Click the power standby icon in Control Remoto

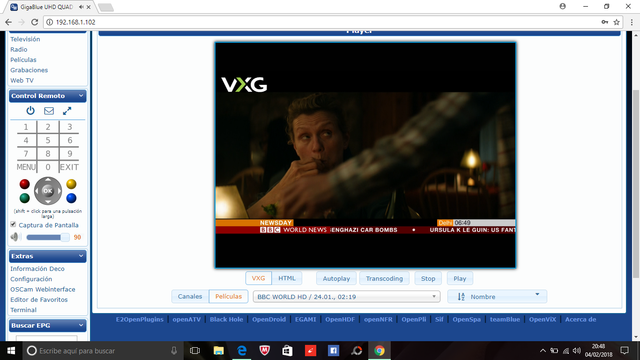pyautogui.click(x=31, y=111)
